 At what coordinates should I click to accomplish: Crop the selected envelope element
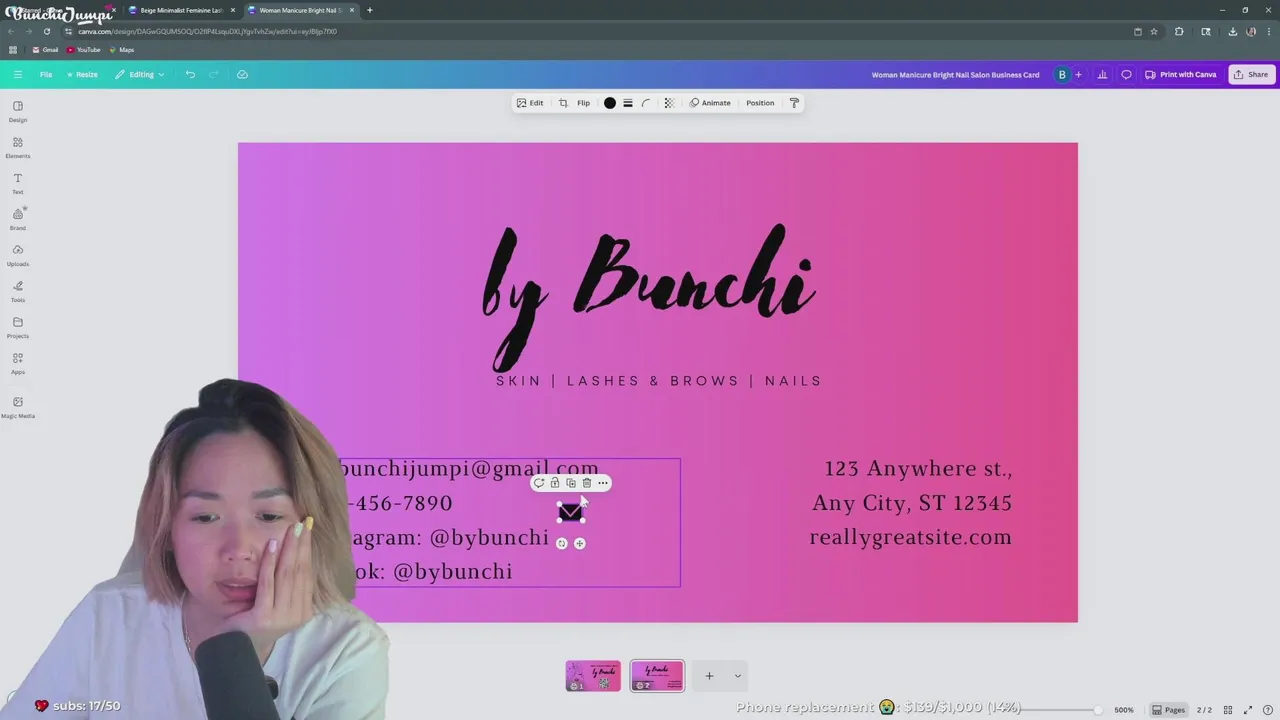click(x=563, y=103)
